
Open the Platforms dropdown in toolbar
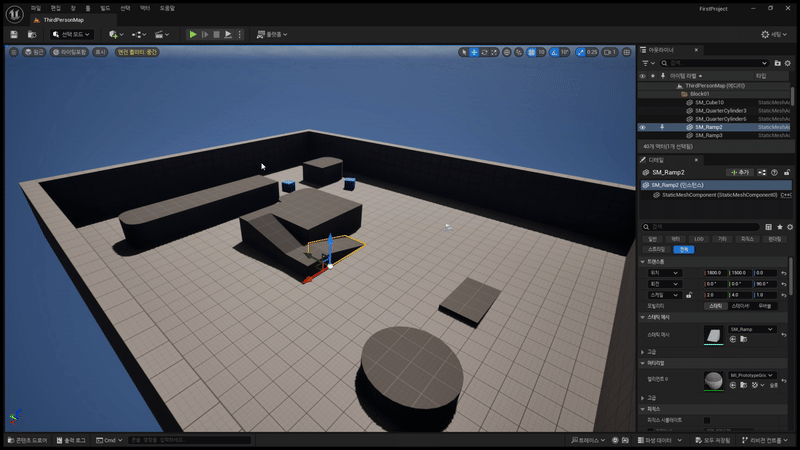click(x=272, y=34)
